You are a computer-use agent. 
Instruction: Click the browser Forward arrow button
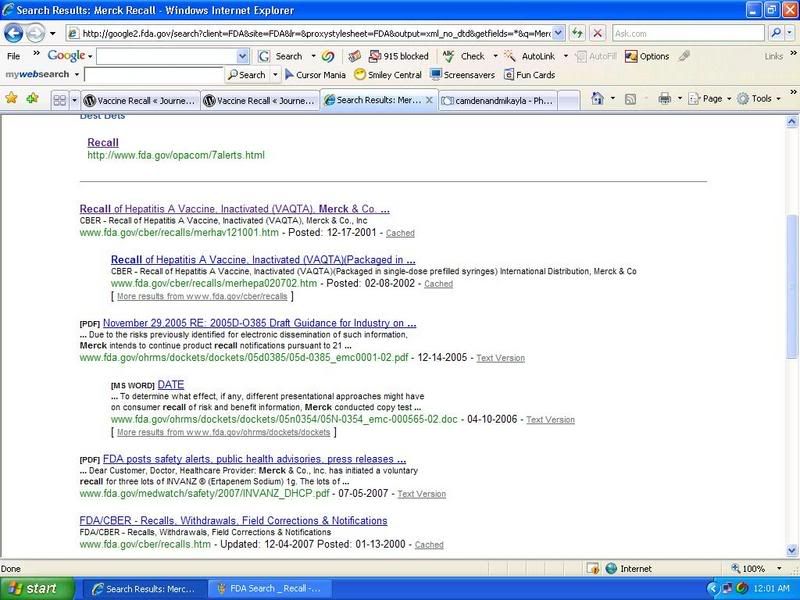point(35,34)
